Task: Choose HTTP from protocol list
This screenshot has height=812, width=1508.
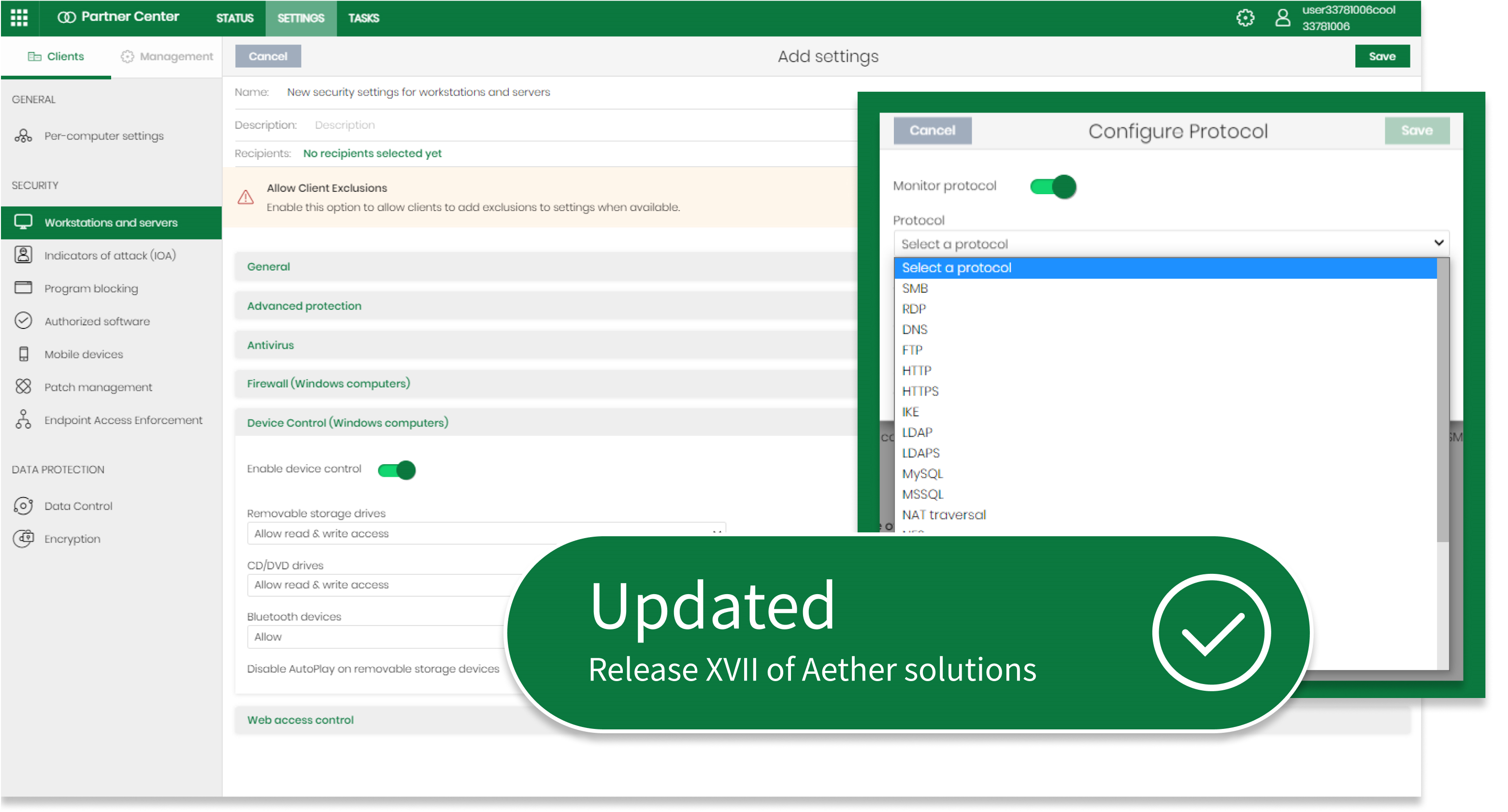Action: [x=1165, y=370]
